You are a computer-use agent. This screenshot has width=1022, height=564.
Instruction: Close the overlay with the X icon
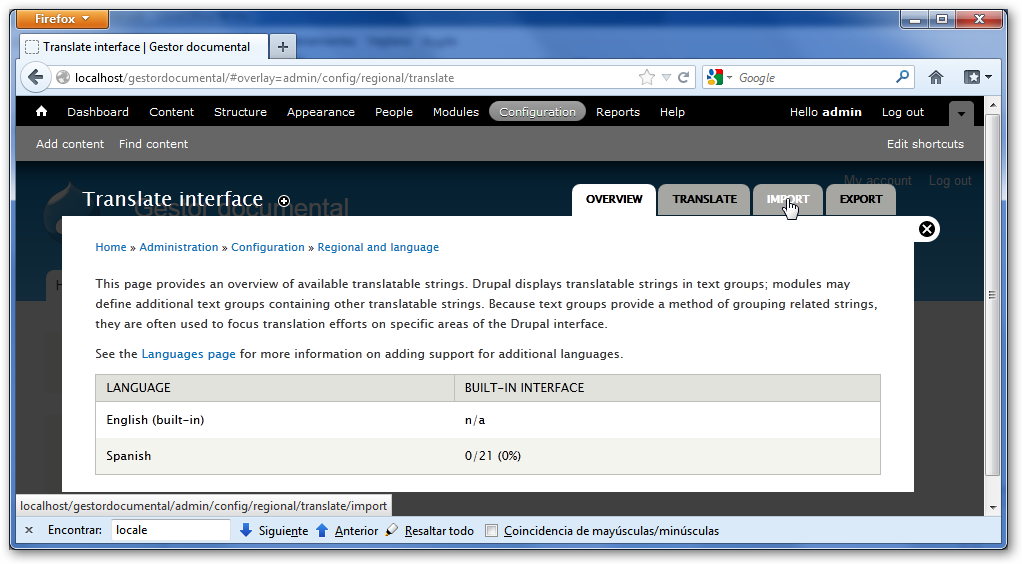pos(927,229)
